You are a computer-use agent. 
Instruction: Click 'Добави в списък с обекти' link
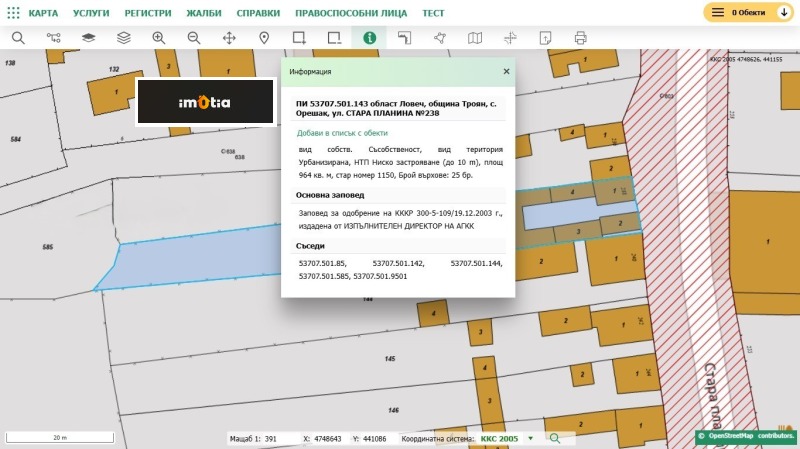342,132
